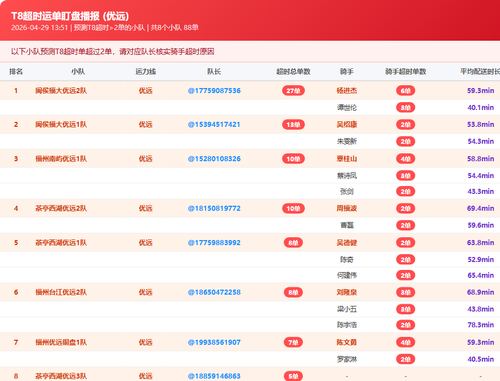Image resolution: width=500 pixels, height=381 pixels.
Task: Select team name 福州南屿优远1队
Action: (x=61, y=159)
